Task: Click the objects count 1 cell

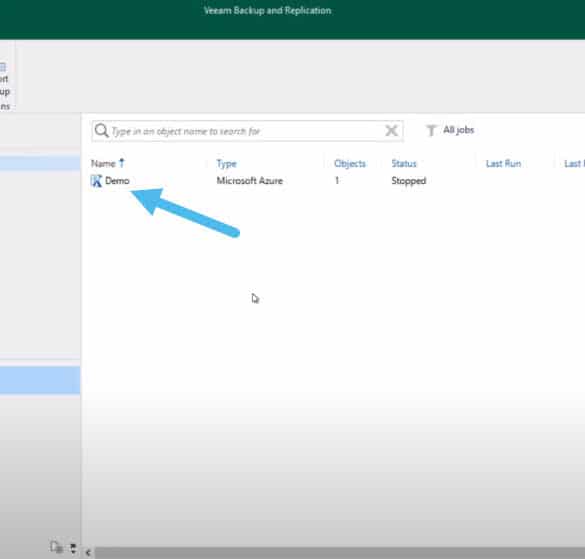Action: [337, 181]
